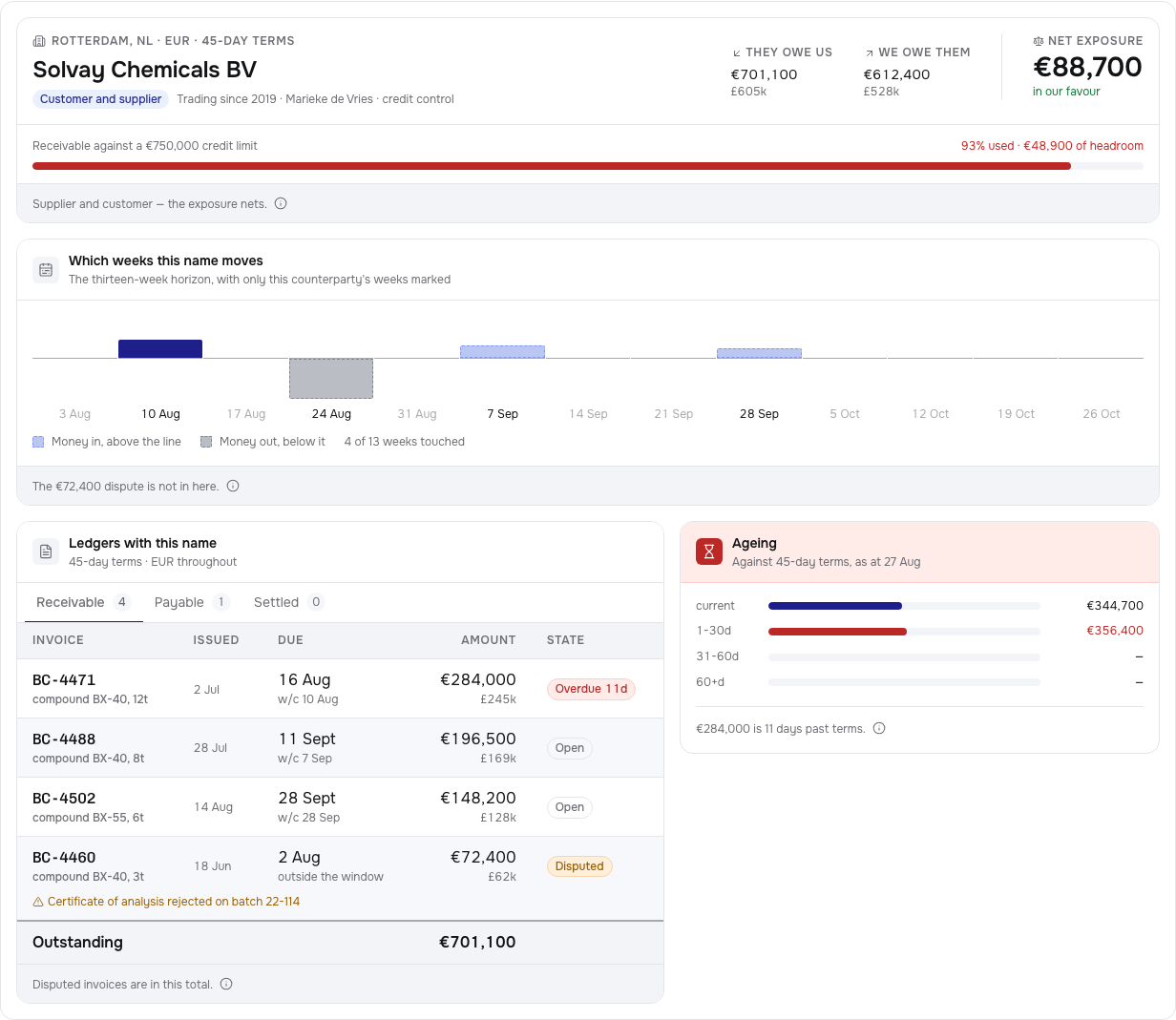Image resolution: width=1176 pixels, height=1020 pixels.
Task: Sort by the STATE column header
Action: [566, 640]
